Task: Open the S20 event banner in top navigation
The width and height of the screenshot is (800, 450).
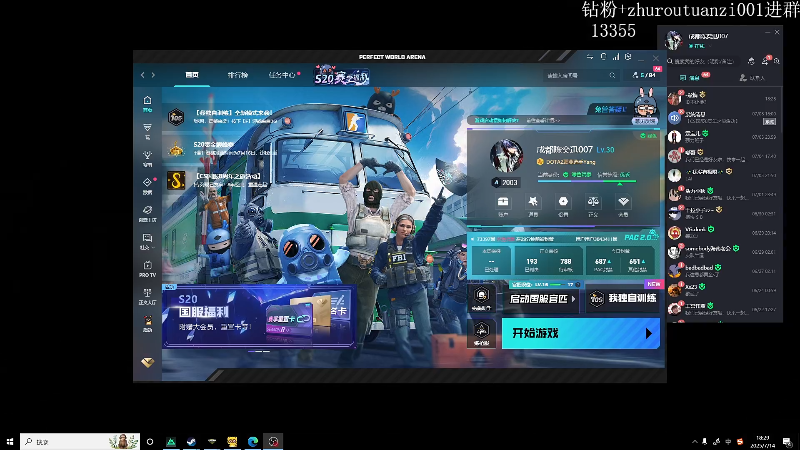Action: point(341,76)
